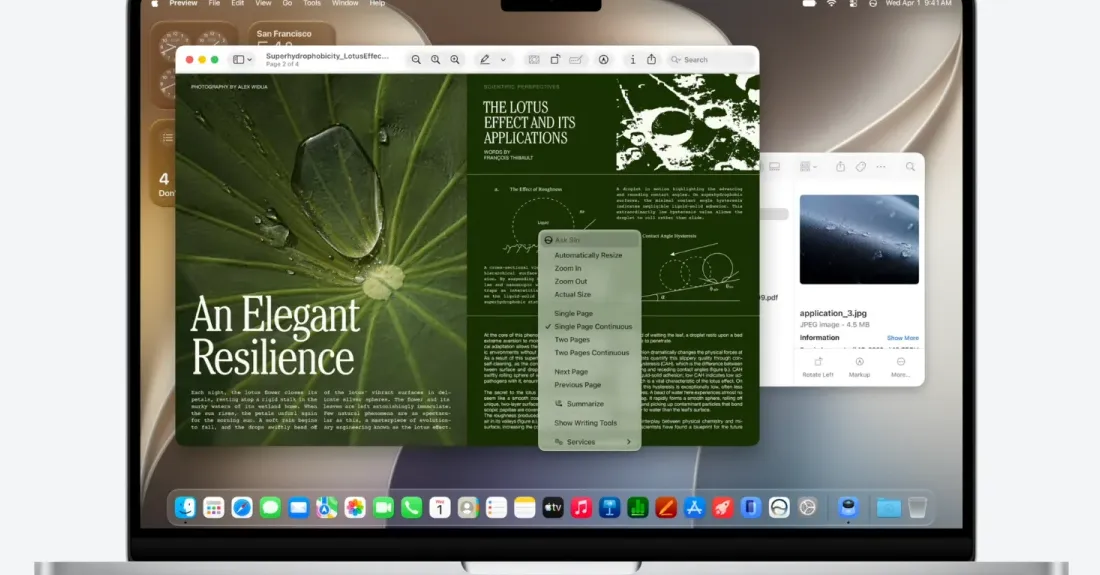Open Mail from the Dock
Viewport: 1100px width, 575px height.
coord(298,507)
